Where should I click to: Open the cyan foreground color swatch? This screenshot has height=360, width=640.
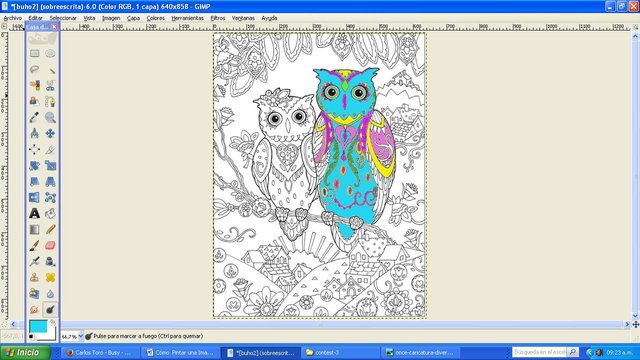(38, 327)
